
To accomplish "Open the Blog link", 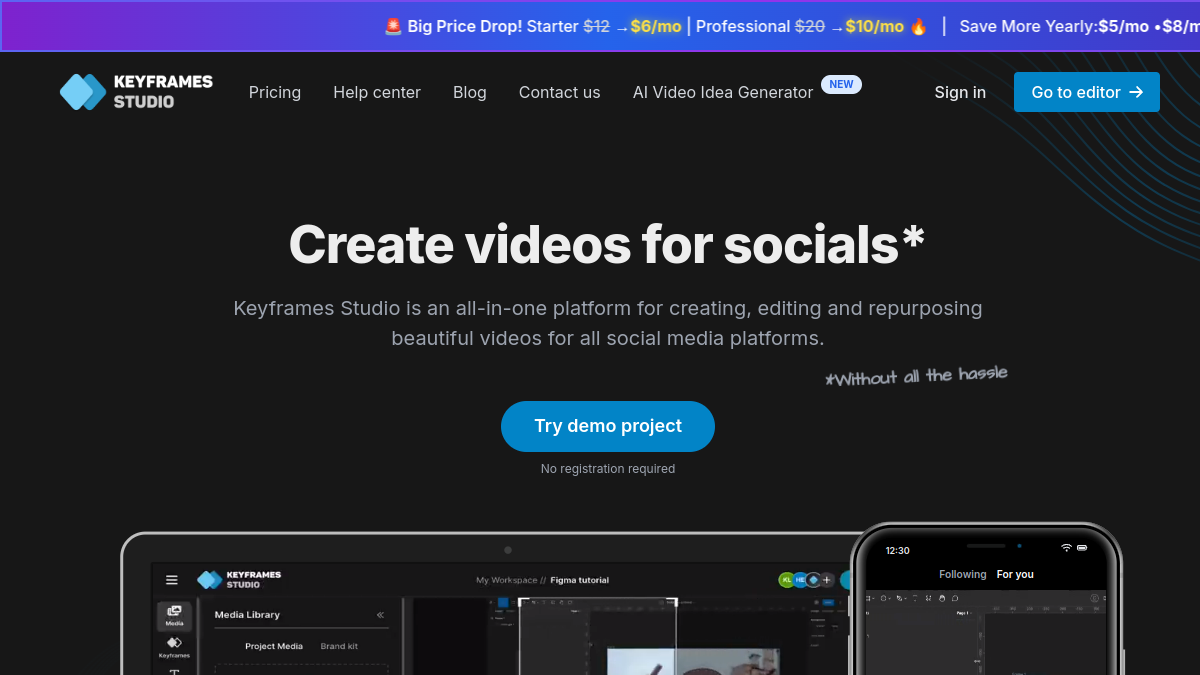I will click(x=470, y=92).
